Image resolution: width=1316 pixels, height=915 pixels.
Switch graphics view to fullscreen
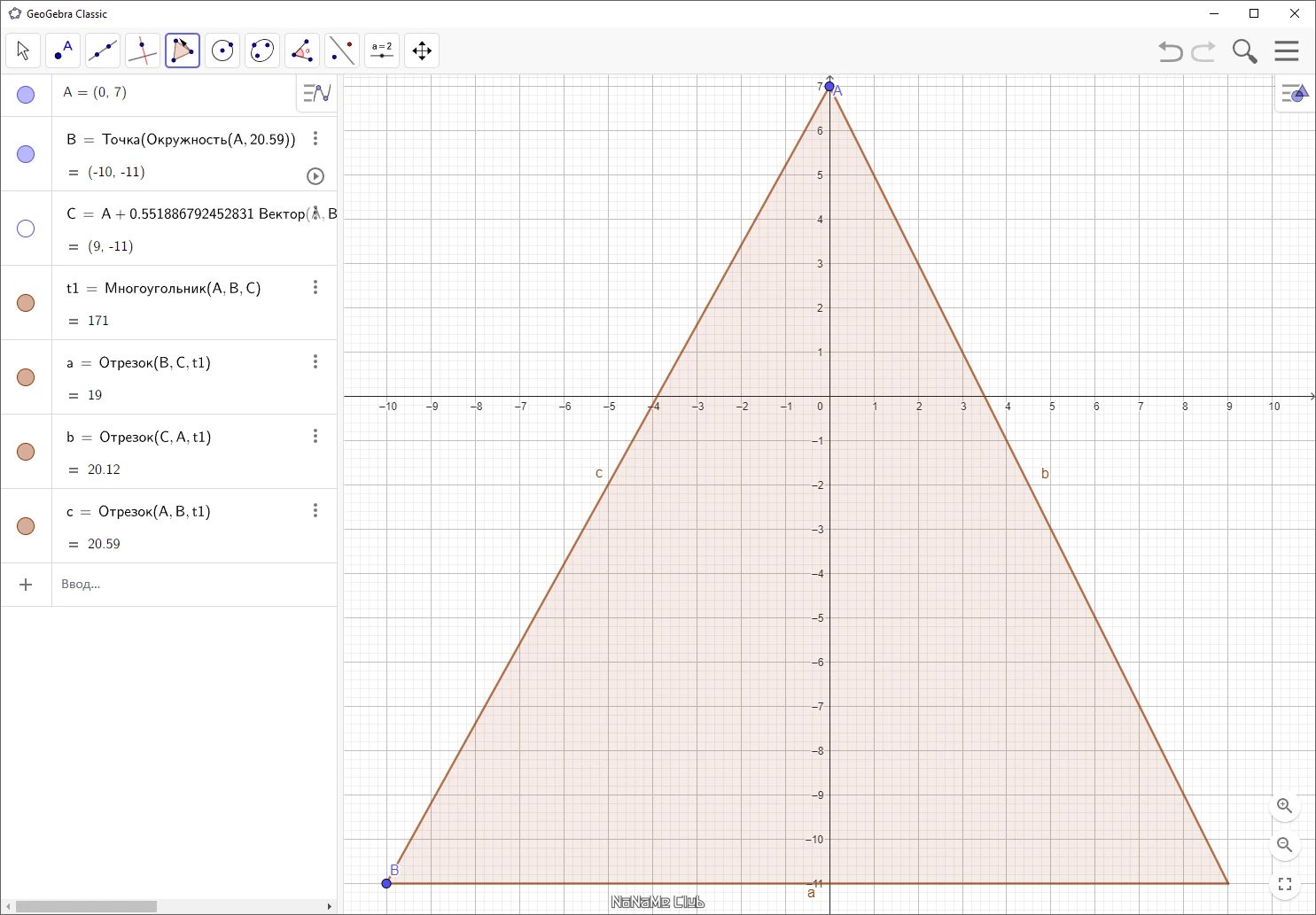pyautogui.click(x=1285, y=884)
